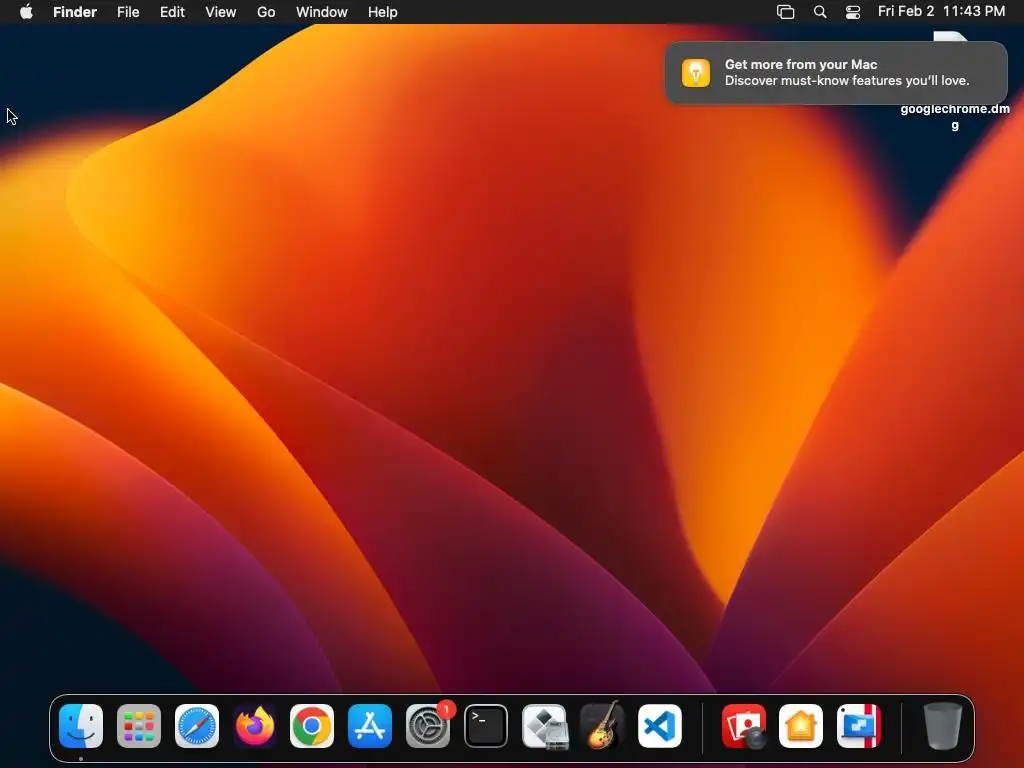Screen dimensions: 1024x768
Task: Open the Help menu
Action: point(383,12)
